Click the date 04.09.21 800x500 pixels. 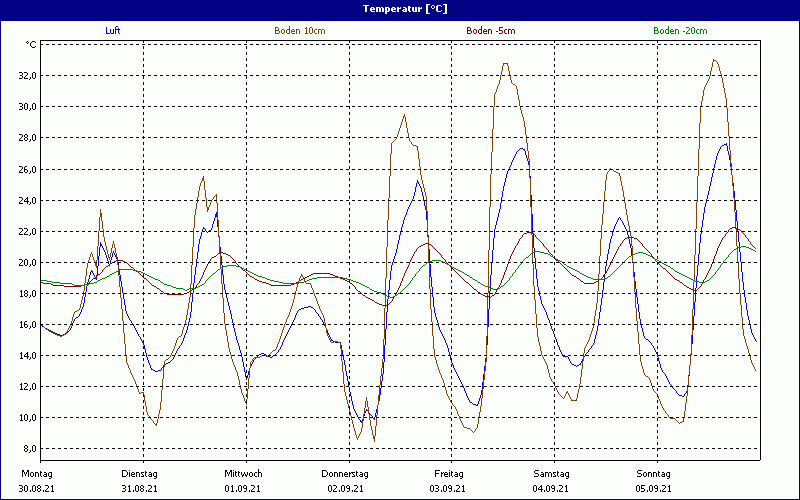coord(551,489)
